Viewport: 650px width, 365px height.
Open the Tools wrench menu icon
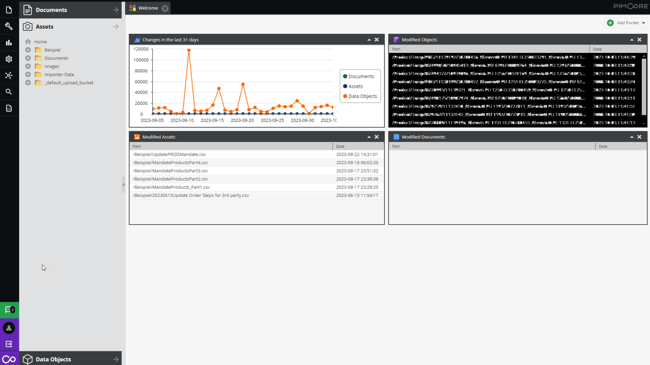click(9, 26)
